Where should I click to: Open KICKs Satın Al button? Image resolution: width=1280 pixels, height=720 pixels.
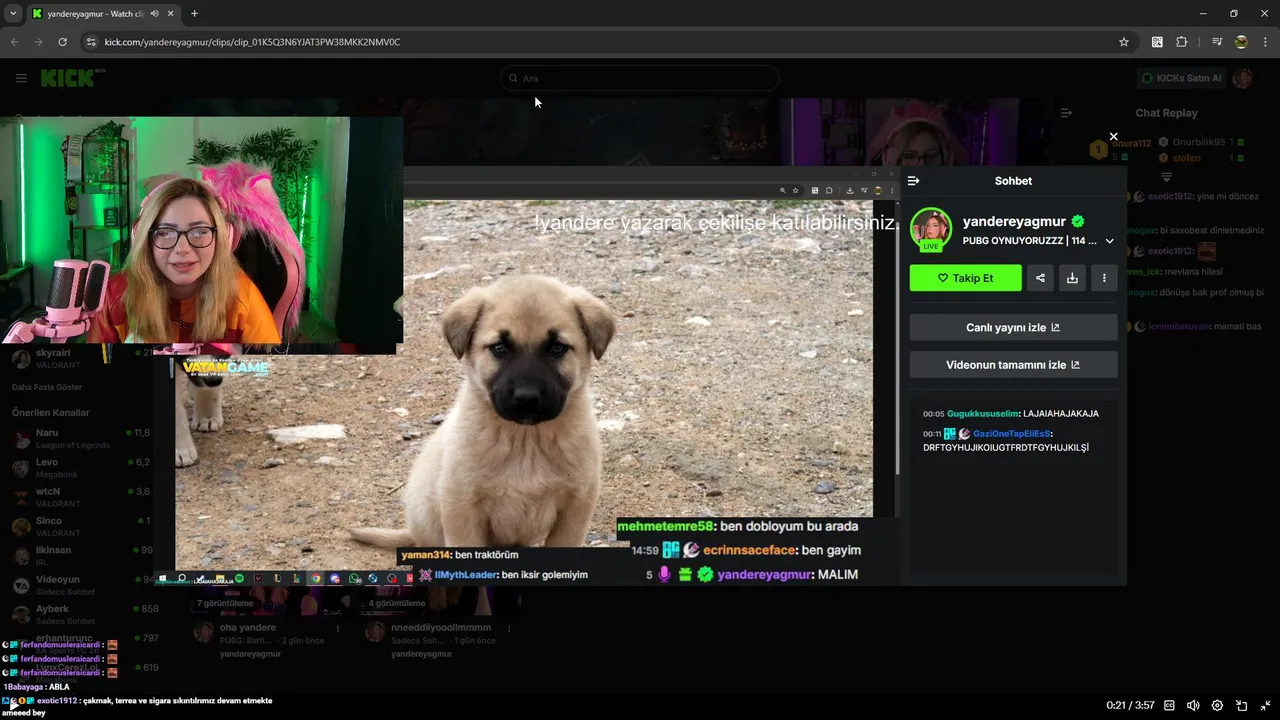(1181, 78)
